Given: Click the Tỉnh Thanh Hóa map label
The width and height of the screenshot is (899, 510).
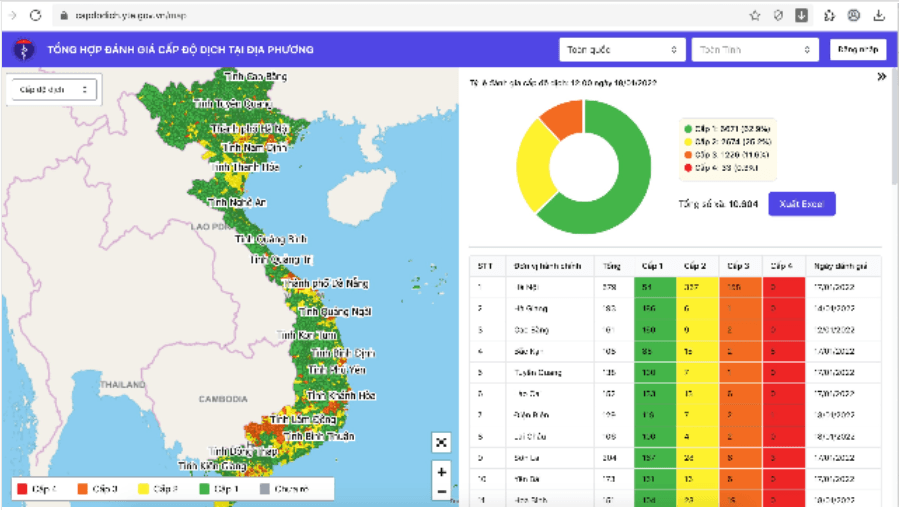Looking at the screenshot, I should [x=245, y=167].
